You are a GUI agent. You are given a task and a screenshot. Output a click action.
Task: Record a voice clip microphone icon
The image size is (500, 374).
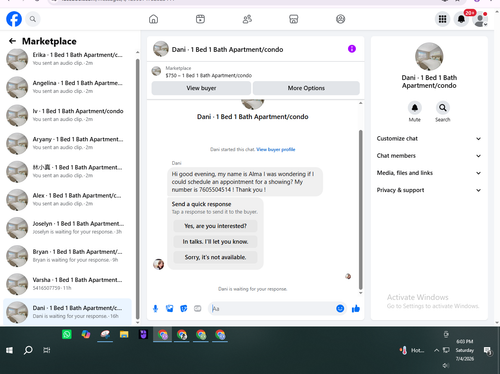pos(155,309)
